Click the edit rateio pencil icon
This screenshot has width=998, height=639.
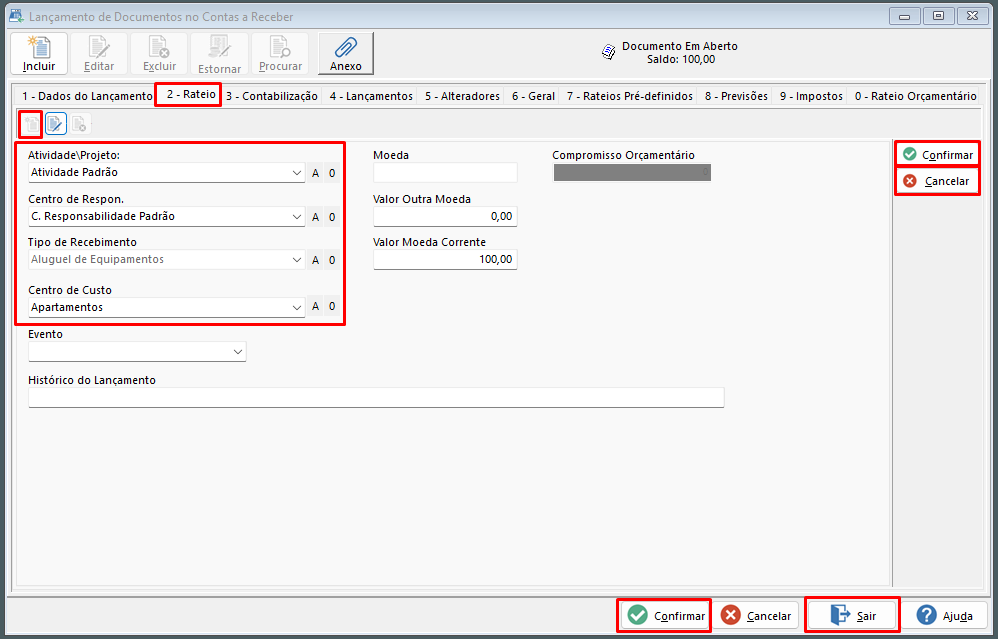(56, 123)
